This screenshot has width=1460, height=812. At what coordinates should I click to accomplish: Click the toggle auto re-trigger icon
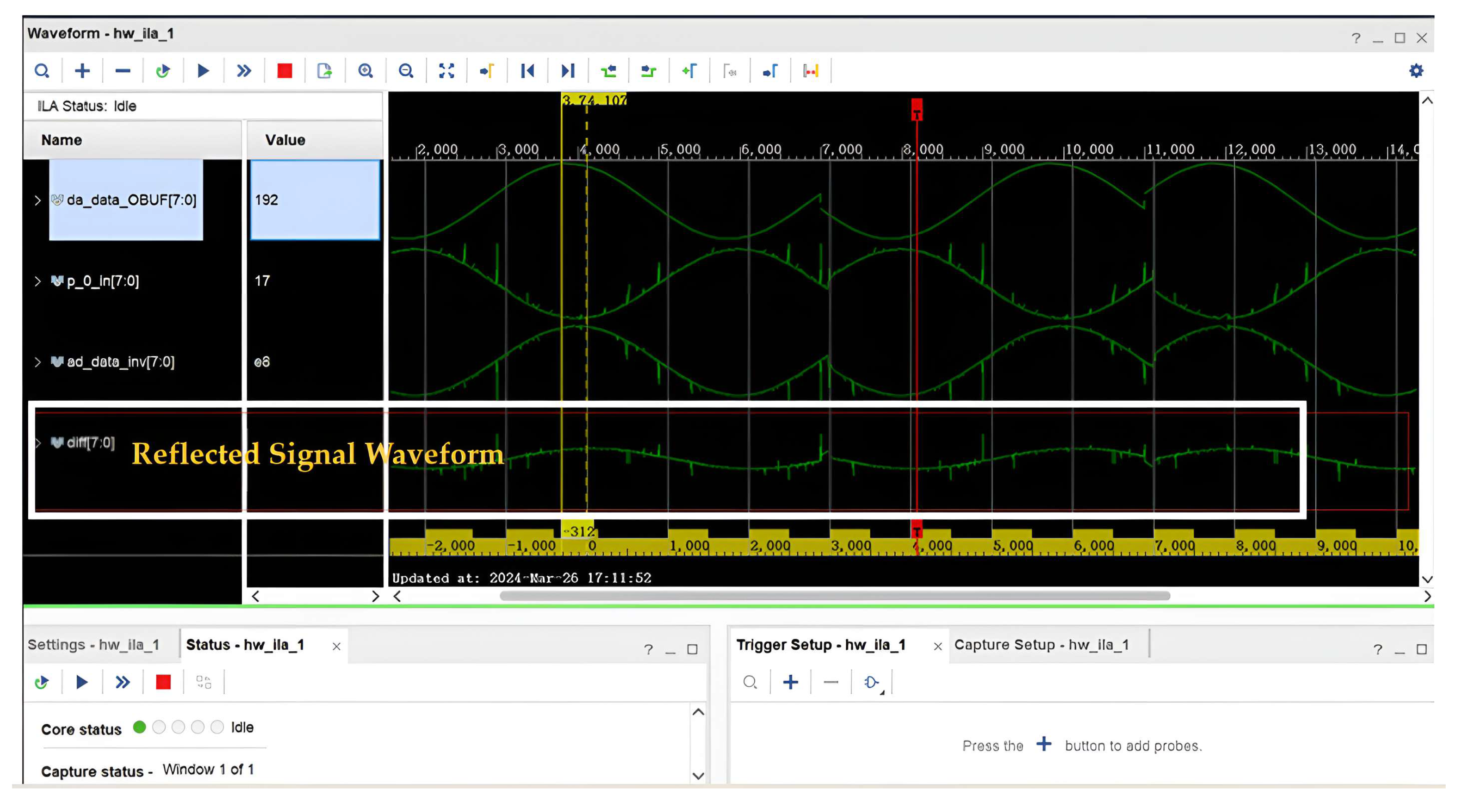[x=163, y=71]
